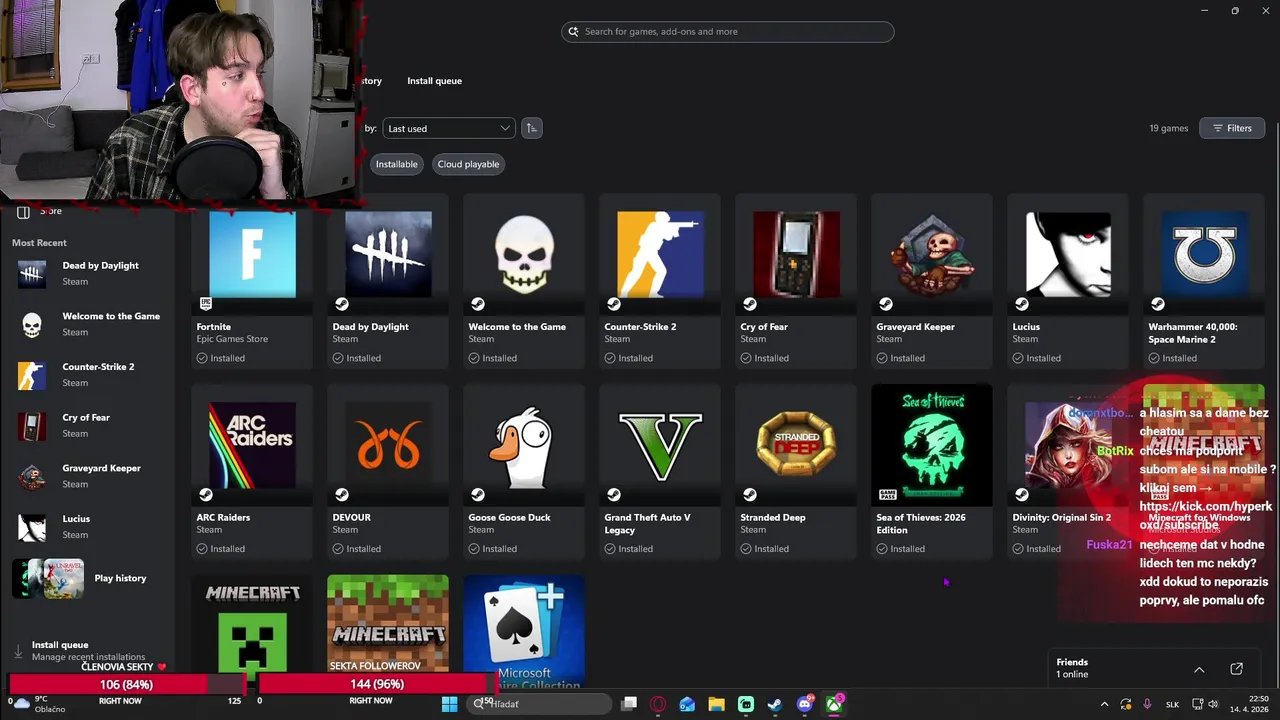Click the Steam badge on Stranded Deep tile
Screen dimensions: 1280x720
click(x=750, y=494)
